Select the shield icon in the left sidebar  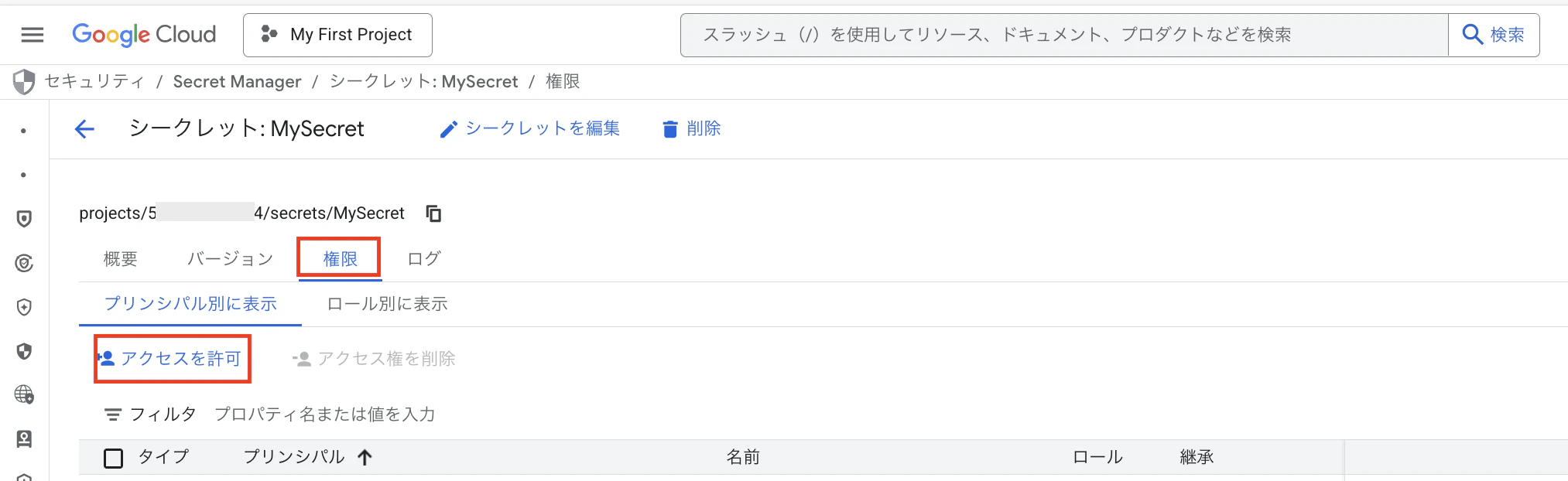(24, 219)
